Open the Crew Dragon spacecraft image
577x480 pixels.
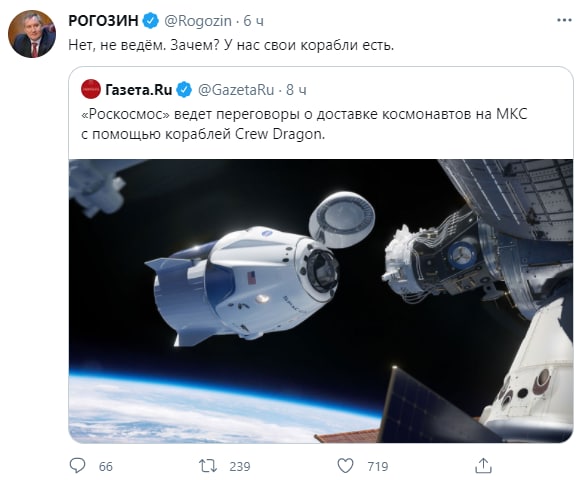pyautogui.click(x=321, y=301)
